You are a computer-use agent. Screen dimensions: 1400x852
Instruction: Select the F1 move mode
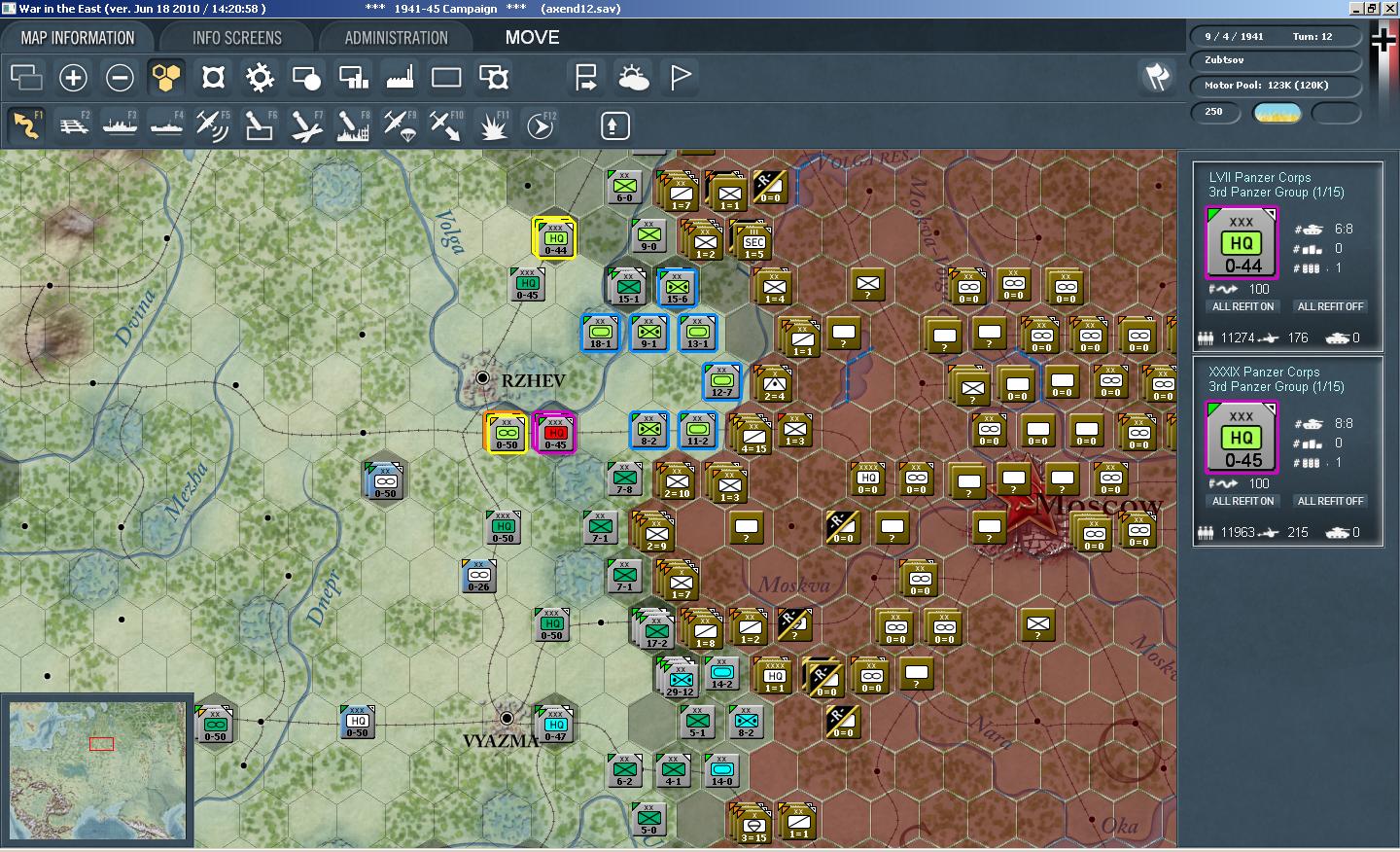pyautogui.click(x=26, y=125)
